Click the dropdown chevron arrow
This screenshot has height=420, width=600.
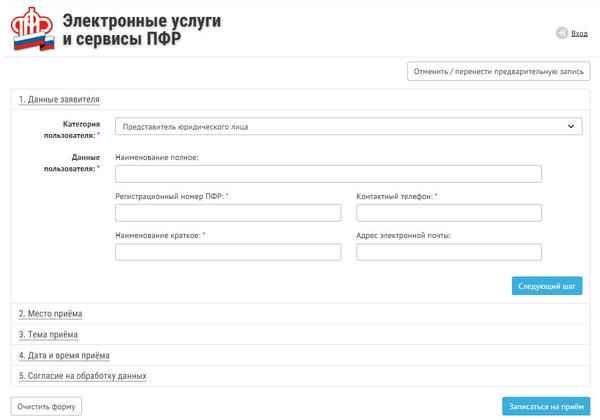[x=571, y=127]
